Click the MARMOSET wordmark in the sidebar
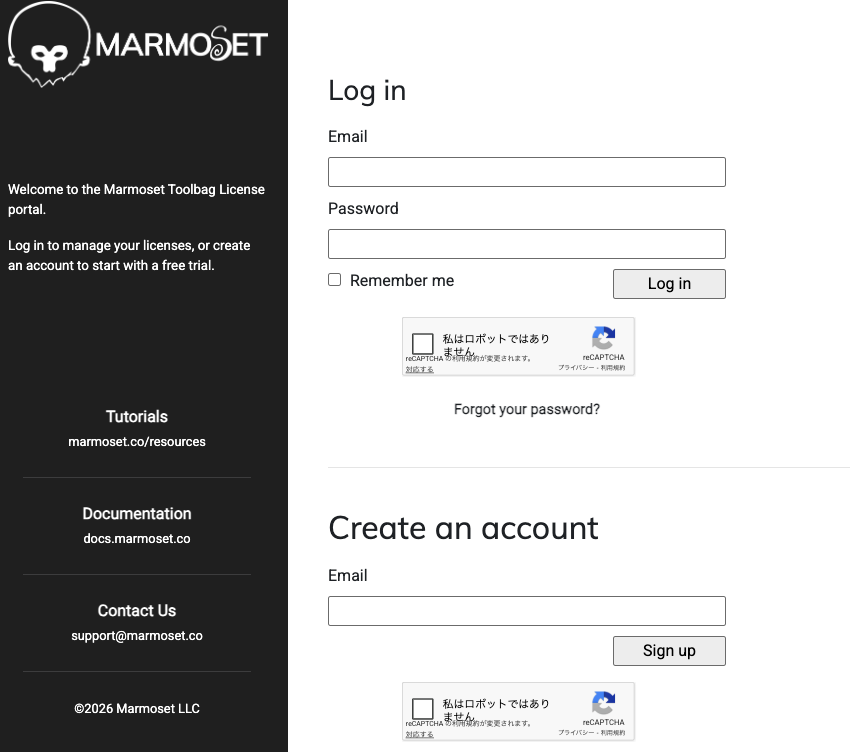 coord(182,44)
